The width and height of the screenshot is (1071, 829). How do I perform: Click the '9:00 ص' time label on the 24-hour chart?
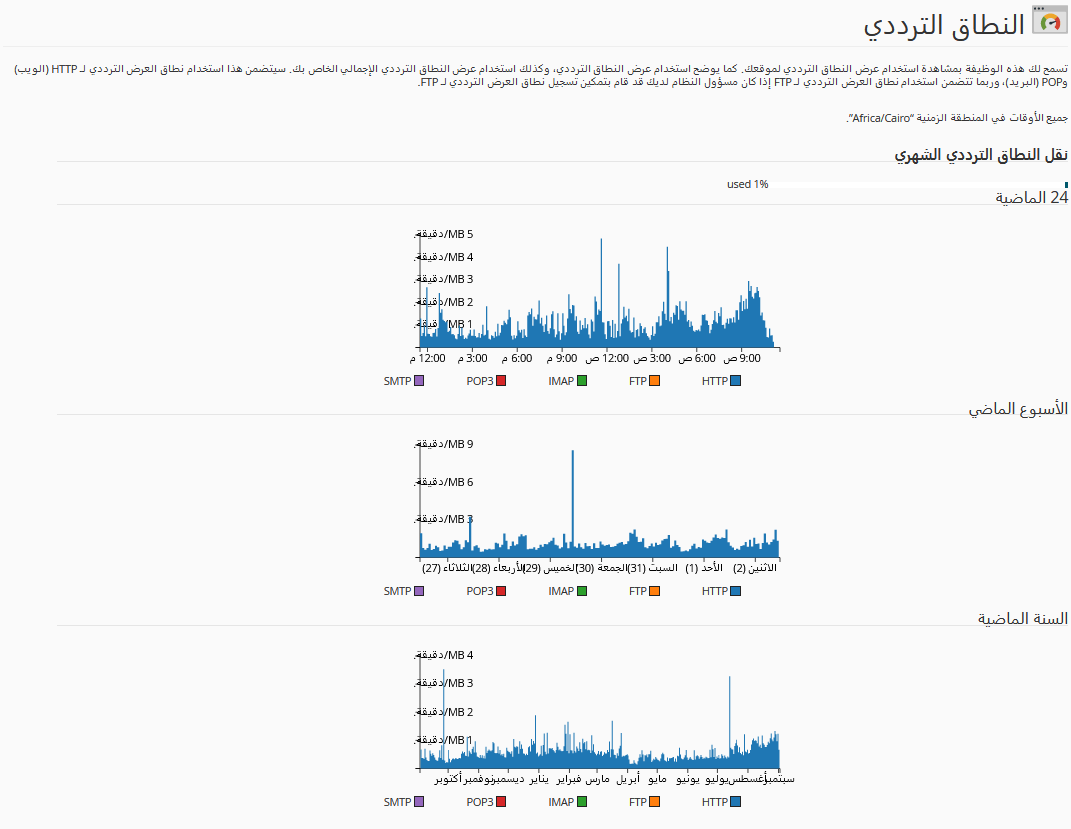[742, 359]
